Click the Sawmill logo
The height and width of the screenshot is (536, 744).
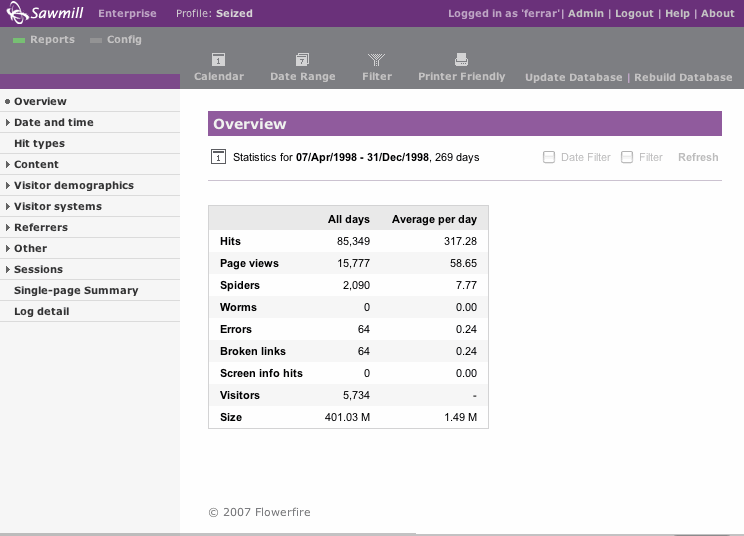[44, 14]
